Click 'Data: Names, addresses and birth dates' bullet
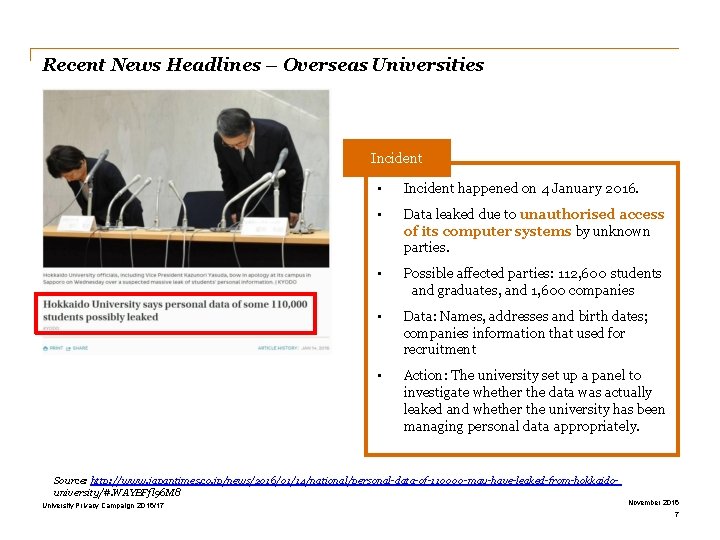The width and height of the screenshot is (720, 540). pos(525,332)
